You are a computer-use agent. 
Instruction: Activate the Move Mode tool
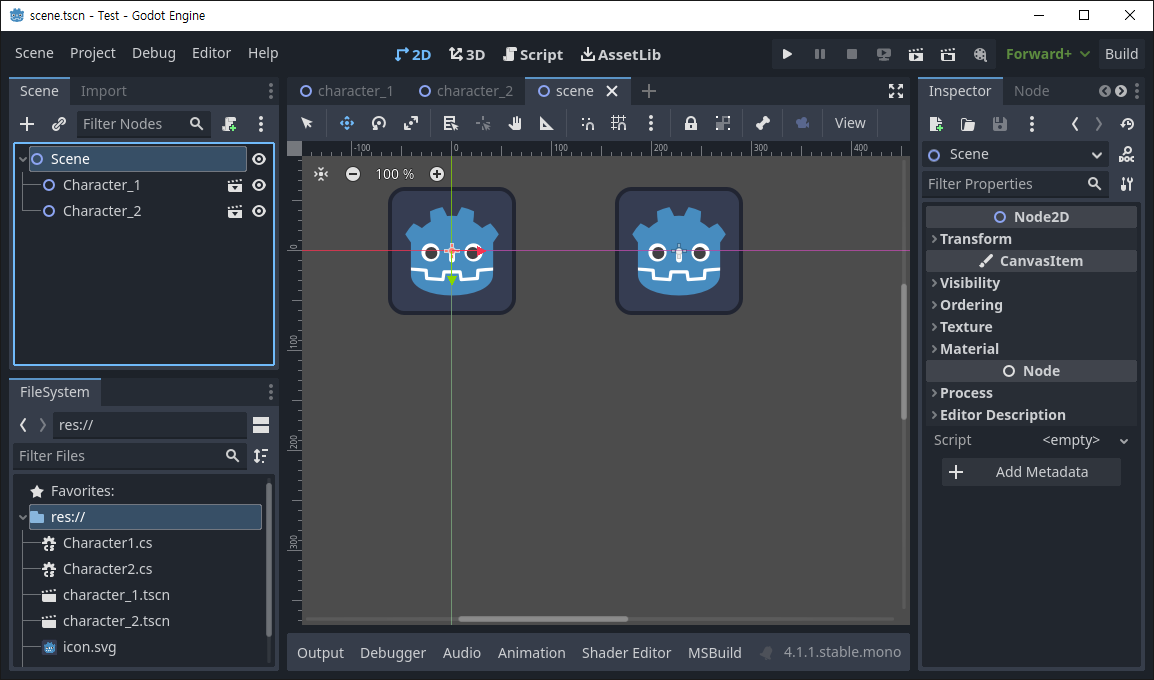point(347,123)
